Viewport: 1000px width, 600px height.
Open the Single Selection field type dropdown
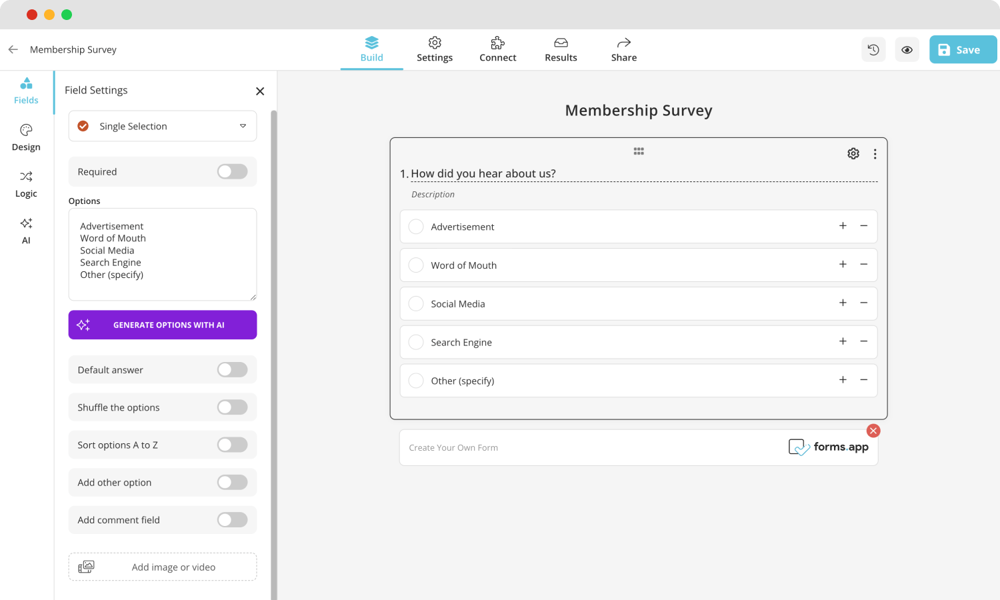162,125
